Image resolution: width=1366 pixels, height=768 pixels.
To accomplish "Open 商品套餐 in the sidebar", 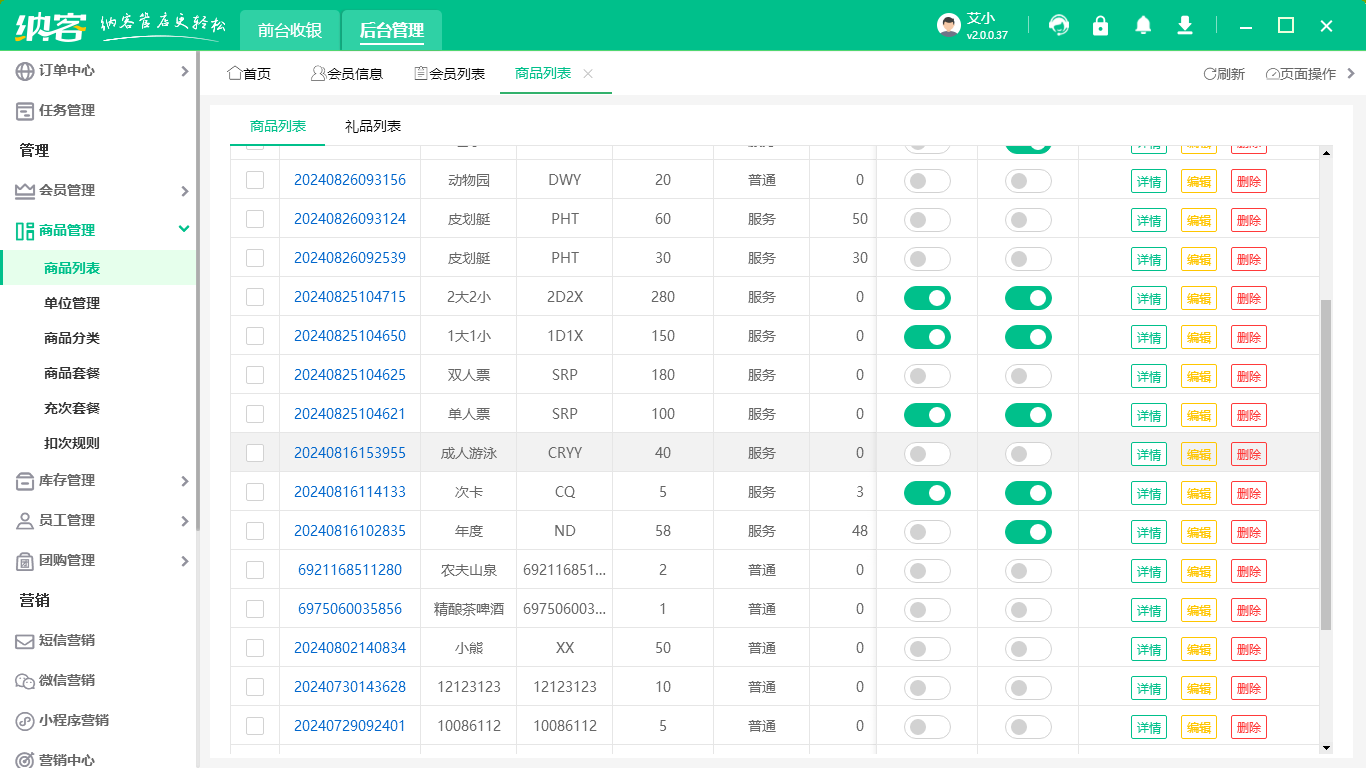I will 72,373.
